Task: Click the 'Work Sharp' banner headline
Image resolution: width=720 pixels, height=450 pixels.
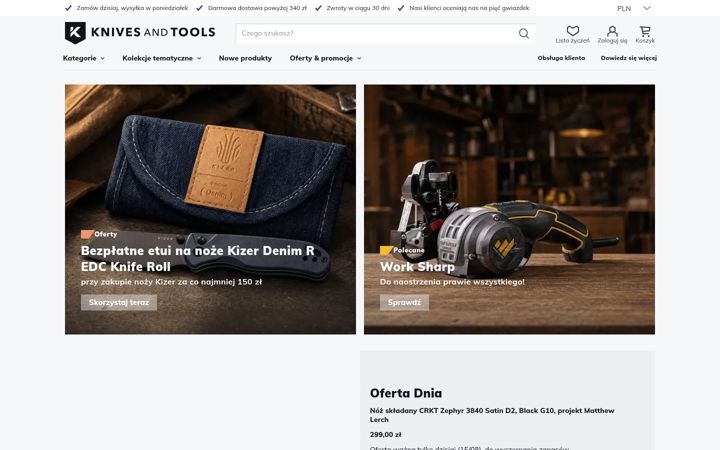Action: (x=417, y=267)
